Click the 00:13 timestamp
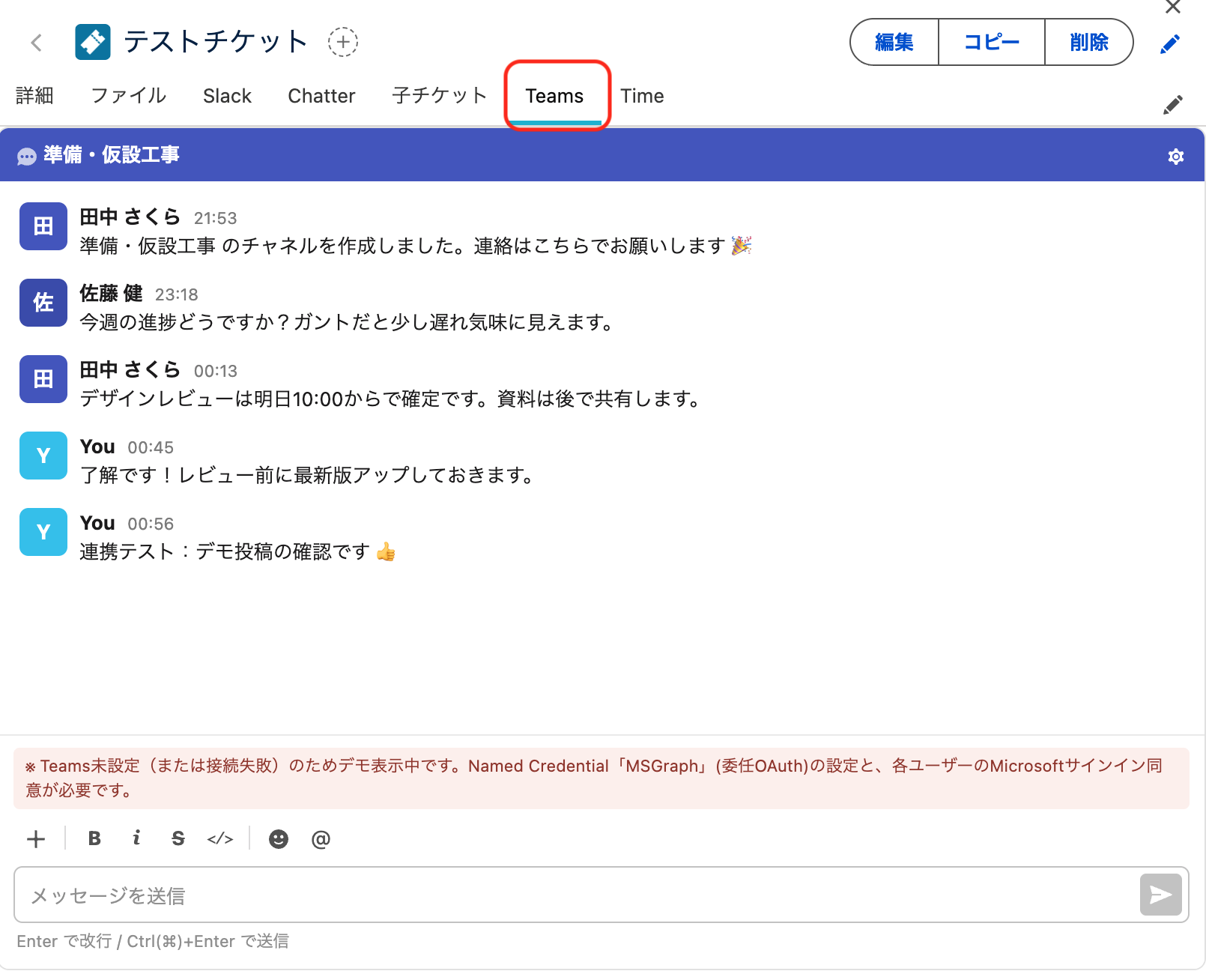The height and width of the screenshot is (980, 1206). [x=216, y=371]
